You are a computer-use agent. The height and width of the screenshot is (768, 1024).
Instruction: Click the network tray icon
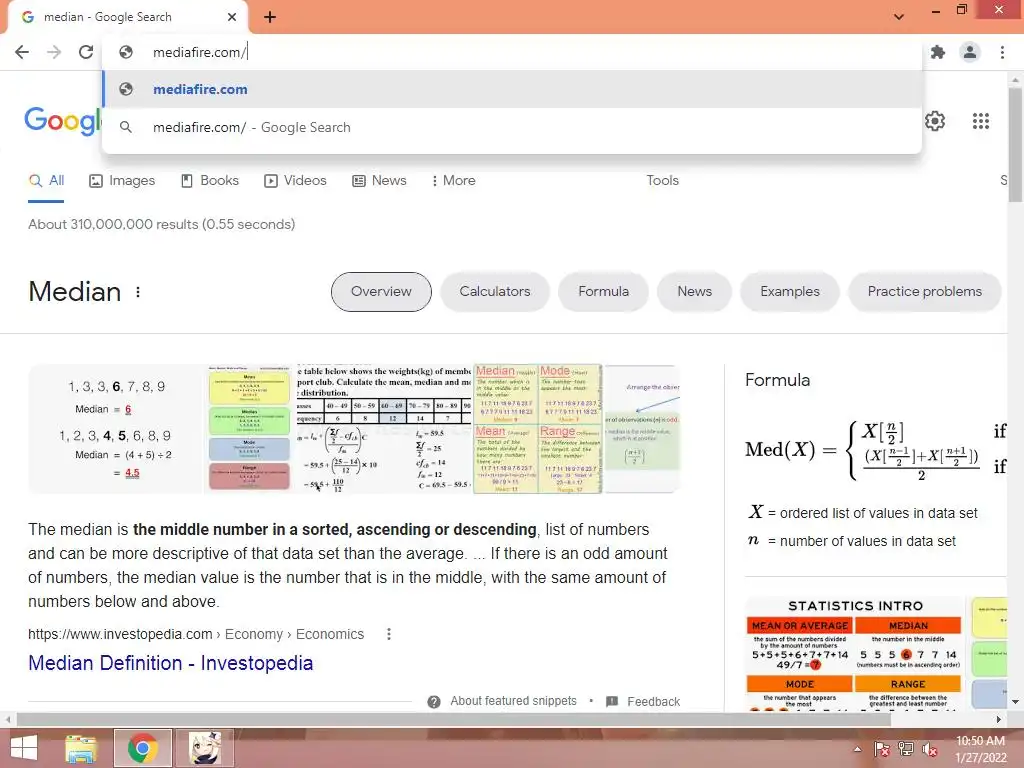[905, 749]
